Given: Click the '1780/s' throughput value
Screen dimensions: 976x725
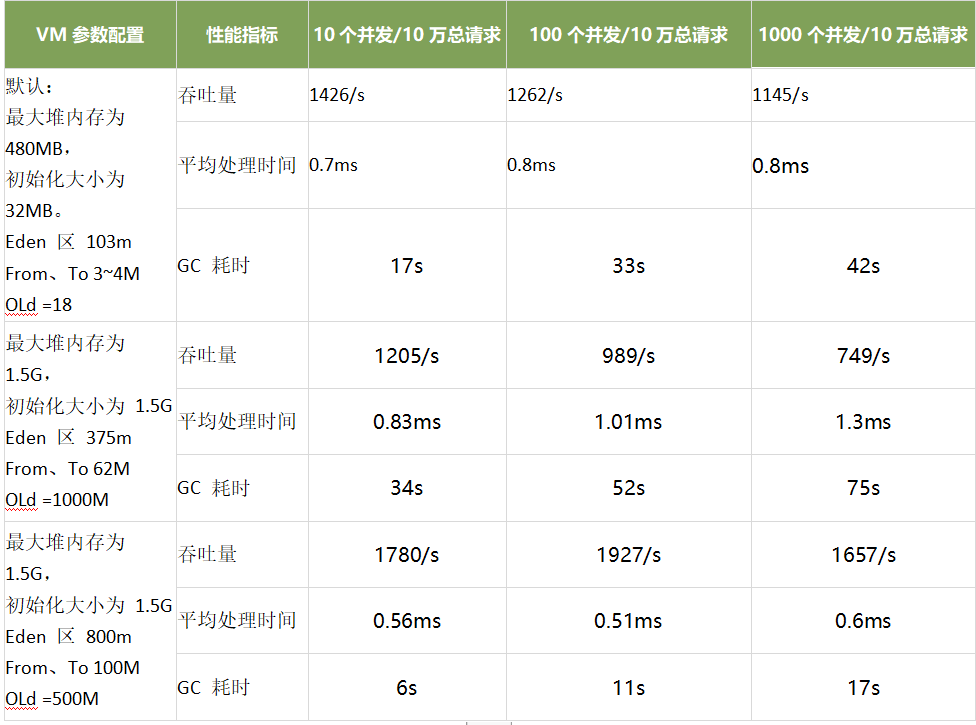Looking at the screenshot, I should pos(407,554).
